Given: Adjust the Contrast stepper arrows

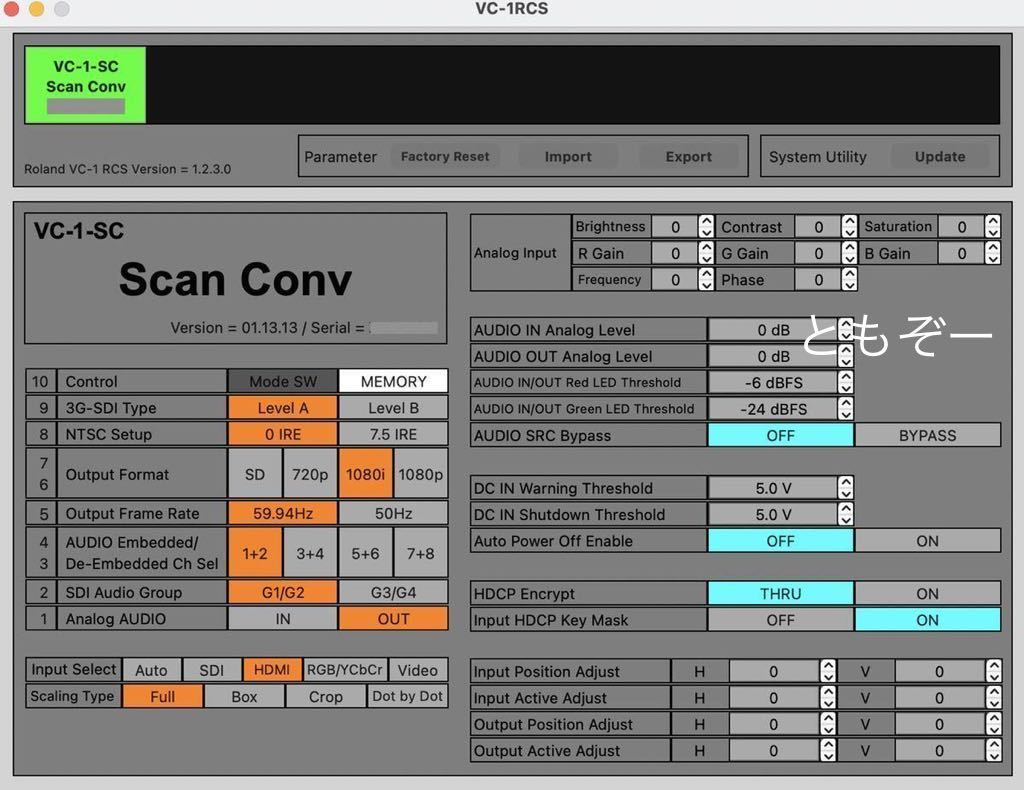Looking at the screenshot, I should click(x=849, y=227).
